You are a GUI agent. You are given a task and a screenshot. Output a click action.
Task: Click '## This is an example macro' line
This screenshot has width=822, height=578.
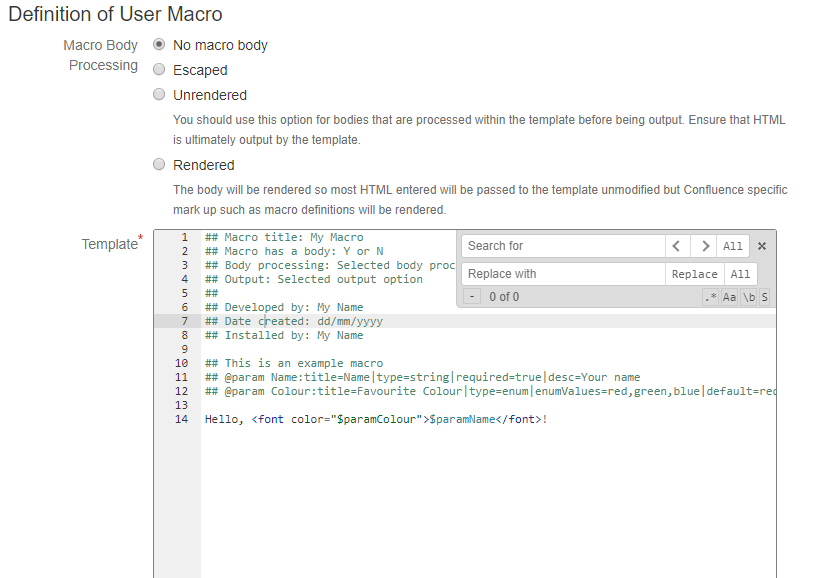click(294, 363)
